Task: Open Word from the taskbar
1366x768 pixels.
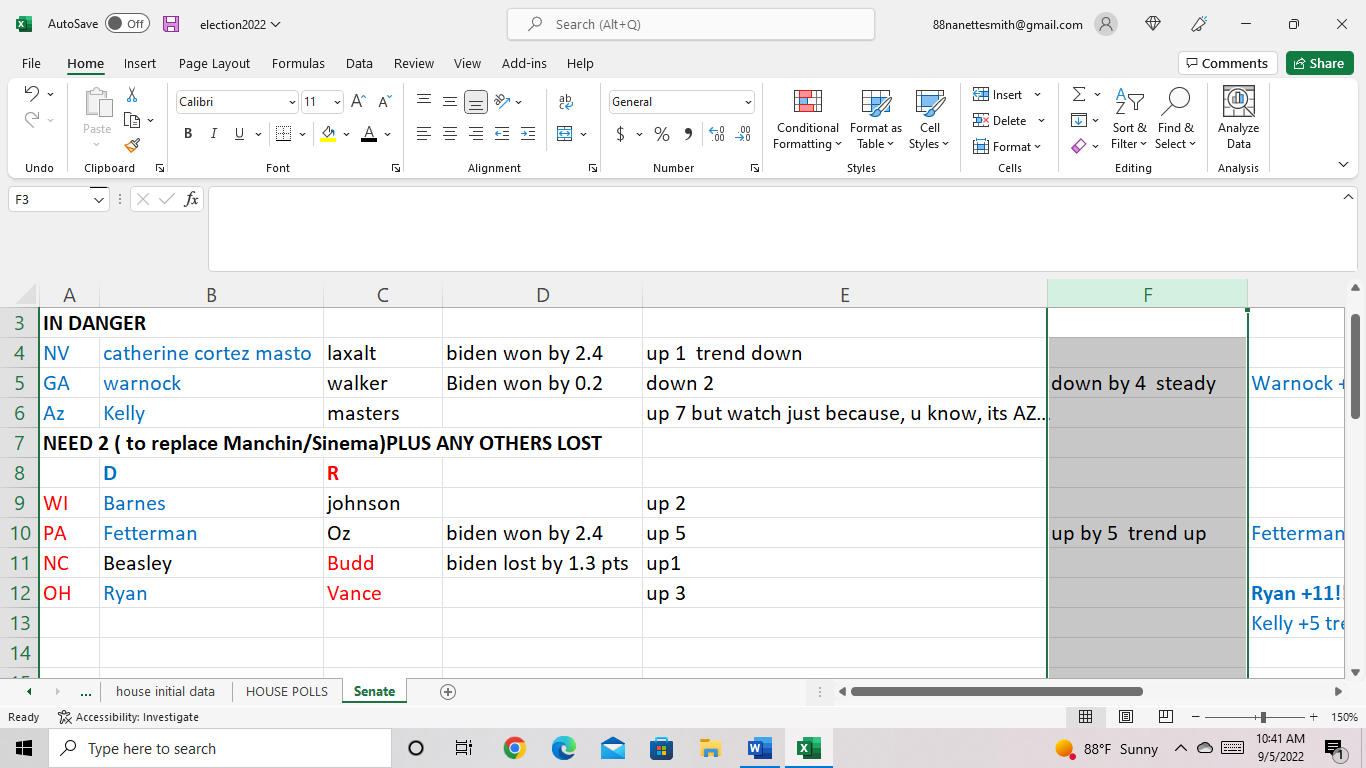Action: pyautogui.click(x=759, y=748)
